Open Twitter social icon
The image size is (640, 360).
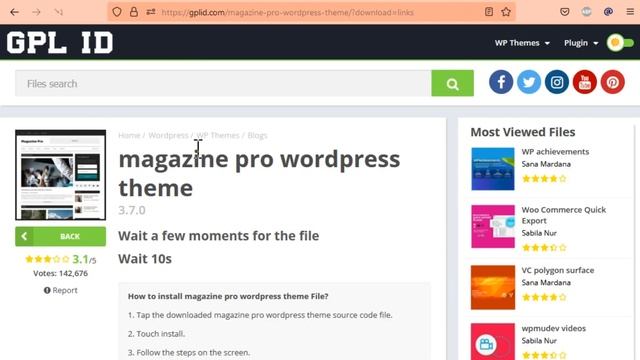tap(529, 82)
